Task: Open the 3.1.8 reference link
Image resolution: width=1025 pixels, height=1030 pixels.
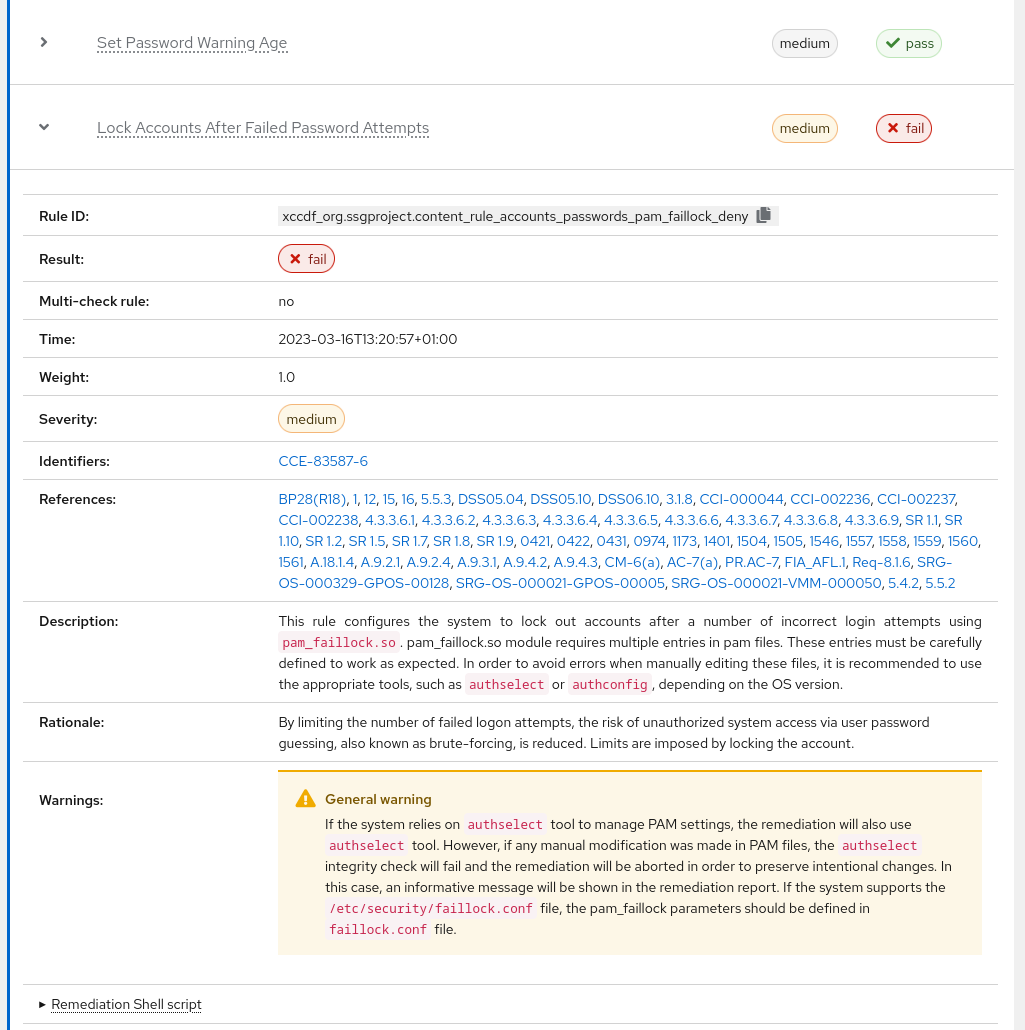Action: pos(679,499)
